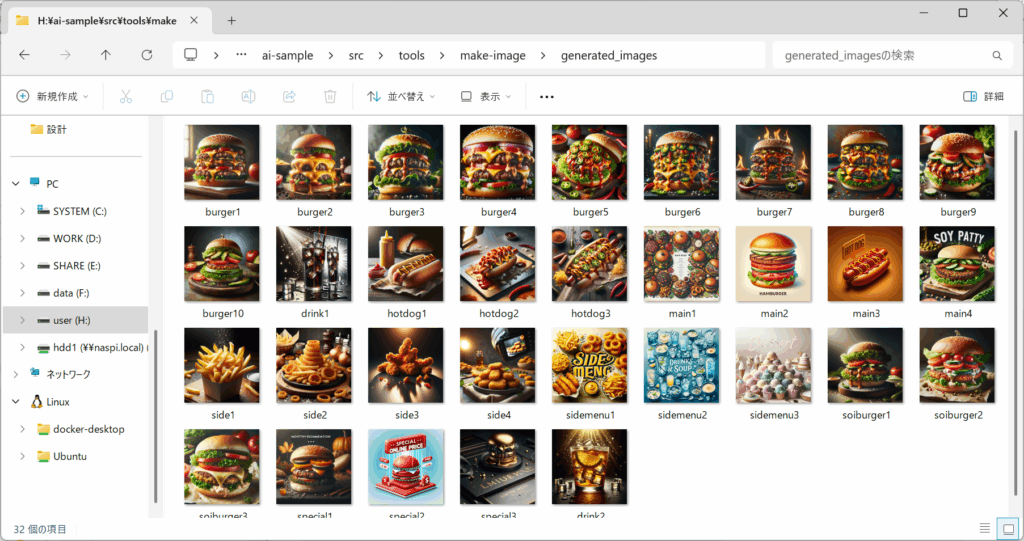Switch to large thumbnails view in status bar

pyautogui.click(x=1008, y=528)
